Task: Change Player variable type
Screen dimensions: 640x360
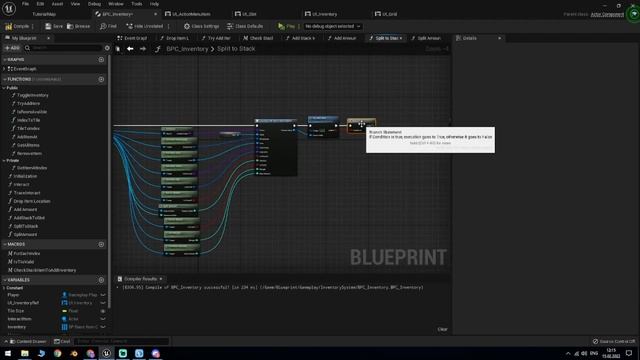Action: [x=80, y=295]
